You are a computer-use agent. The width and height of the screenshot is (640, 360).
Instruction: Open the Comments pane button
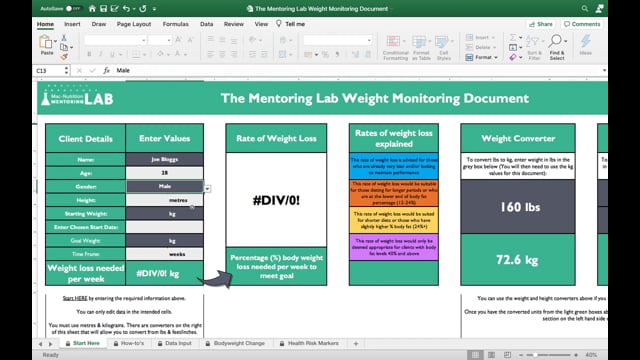coord(582,24)
